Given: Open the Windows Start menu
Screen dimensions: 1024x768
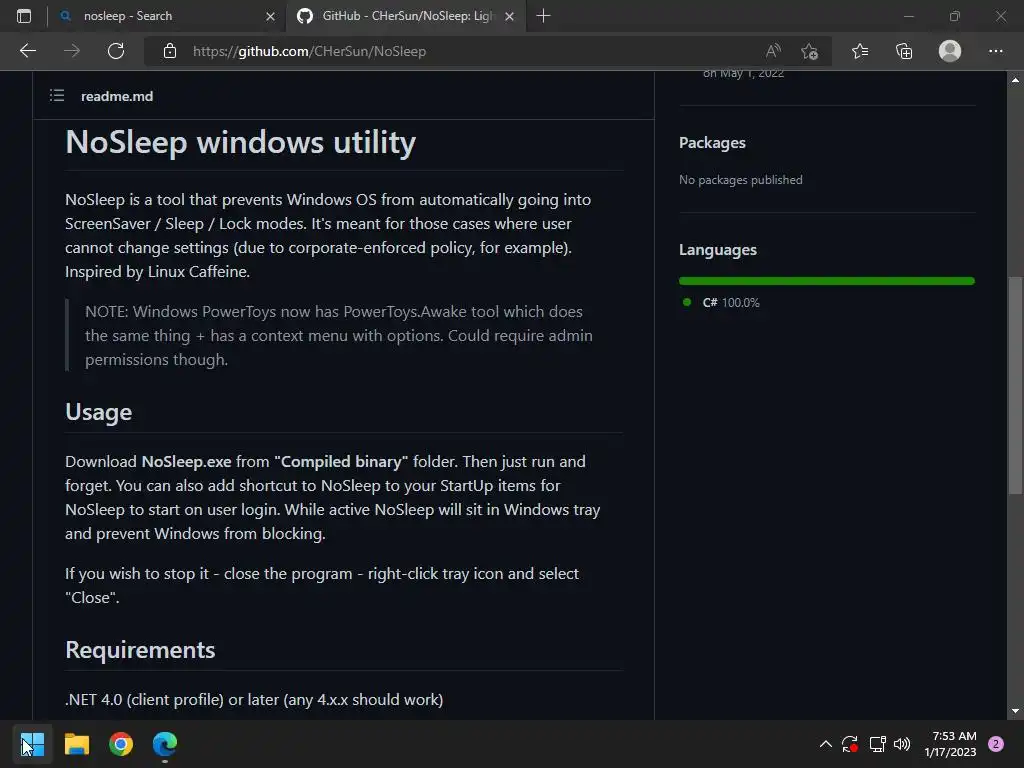Looking at the screenshot, I should click(x=32, y=744).
